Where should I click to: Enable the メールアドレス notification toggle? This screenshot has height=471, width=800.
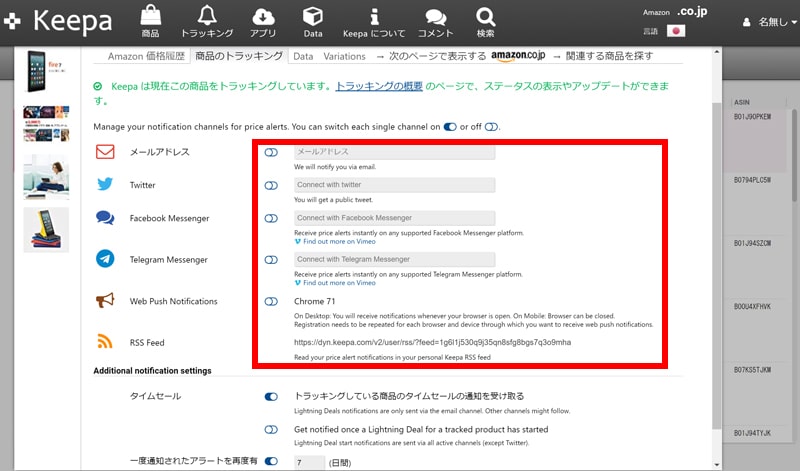pyautogui.click(x=271, y=152)
